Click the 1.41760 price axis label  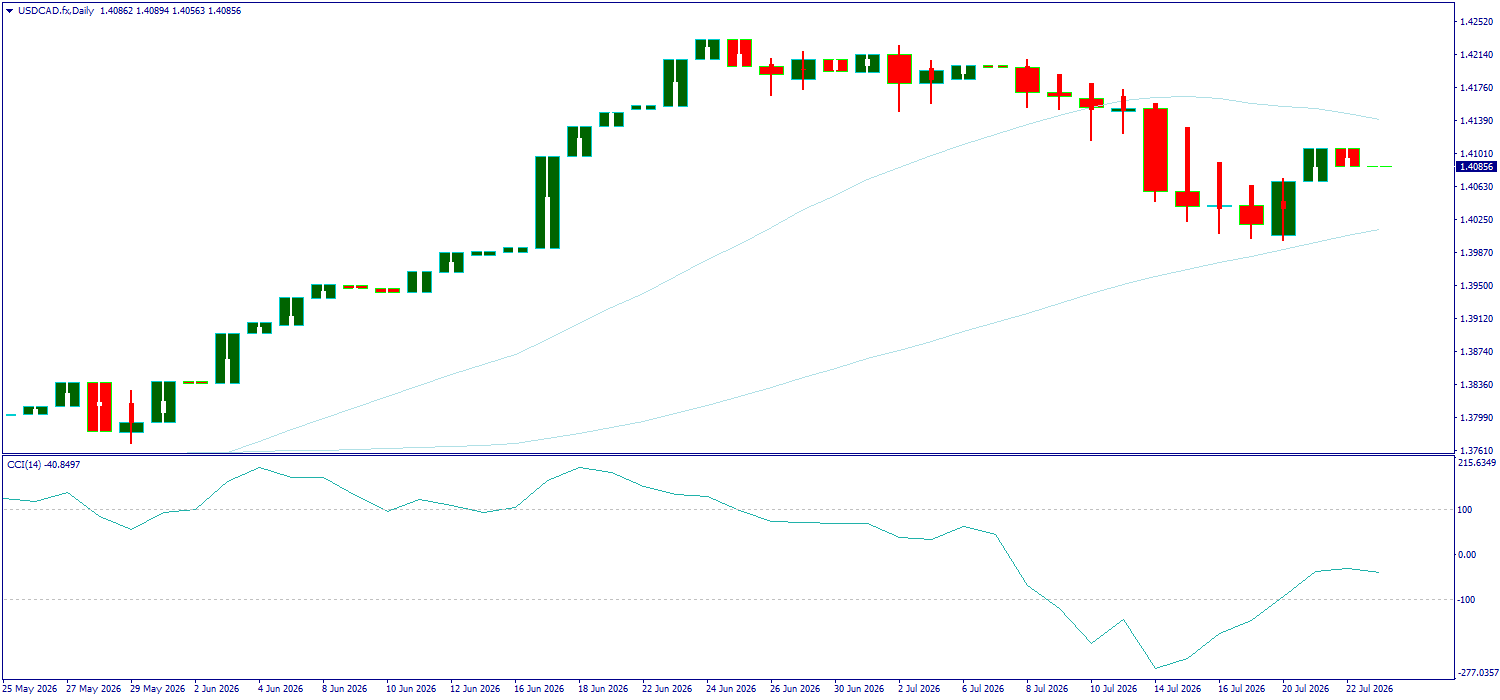click(x=1477, y=88)
